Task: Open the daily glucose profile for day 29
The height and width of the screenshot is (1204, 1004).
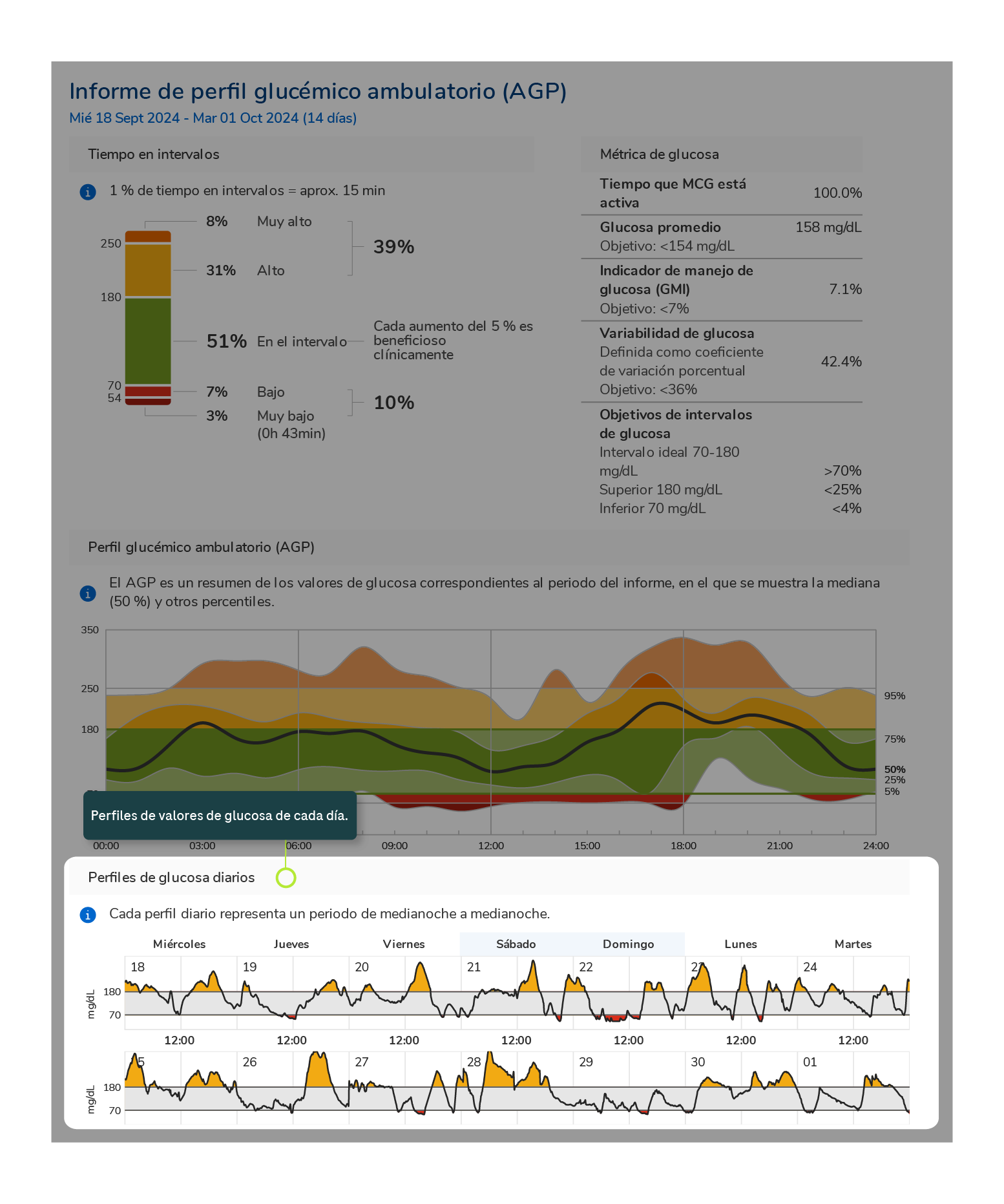Action: [630, 1088]
